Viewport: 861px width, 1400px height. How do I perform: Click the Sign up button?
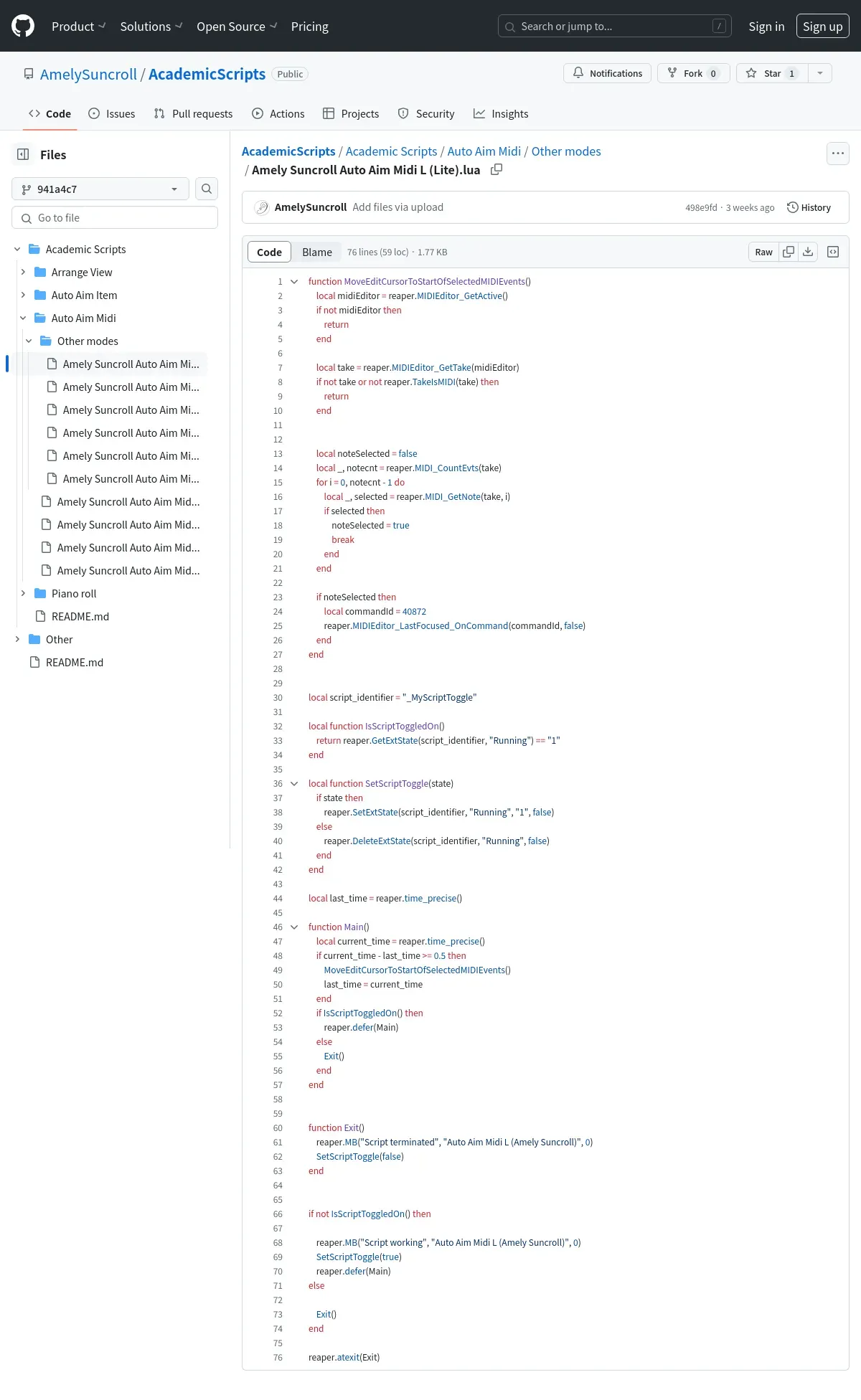(823, 27)
